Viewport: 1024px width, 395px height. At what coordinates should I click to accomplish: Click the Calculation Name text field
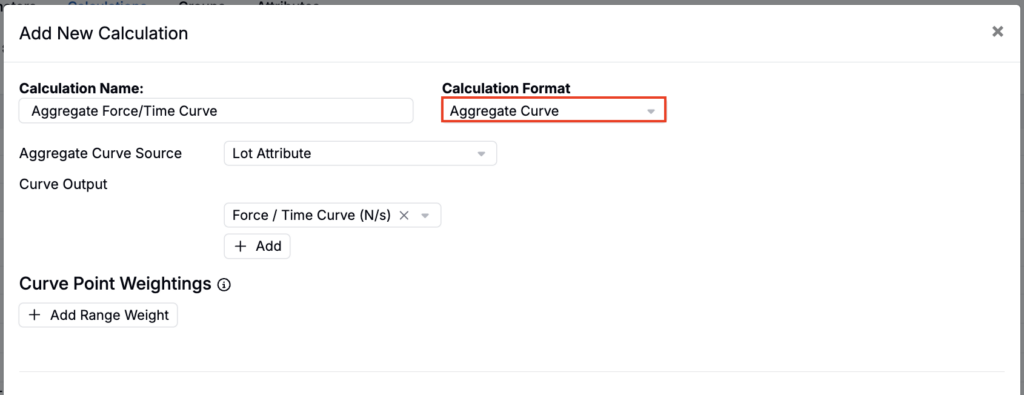click(216, 111)
